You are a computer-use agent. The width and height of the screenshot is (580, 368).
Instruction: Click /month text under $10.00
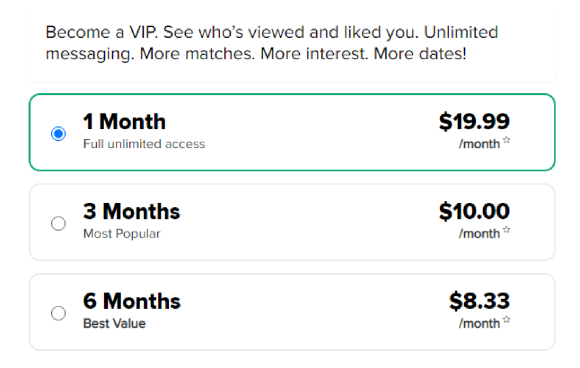(x=479, y=234)
